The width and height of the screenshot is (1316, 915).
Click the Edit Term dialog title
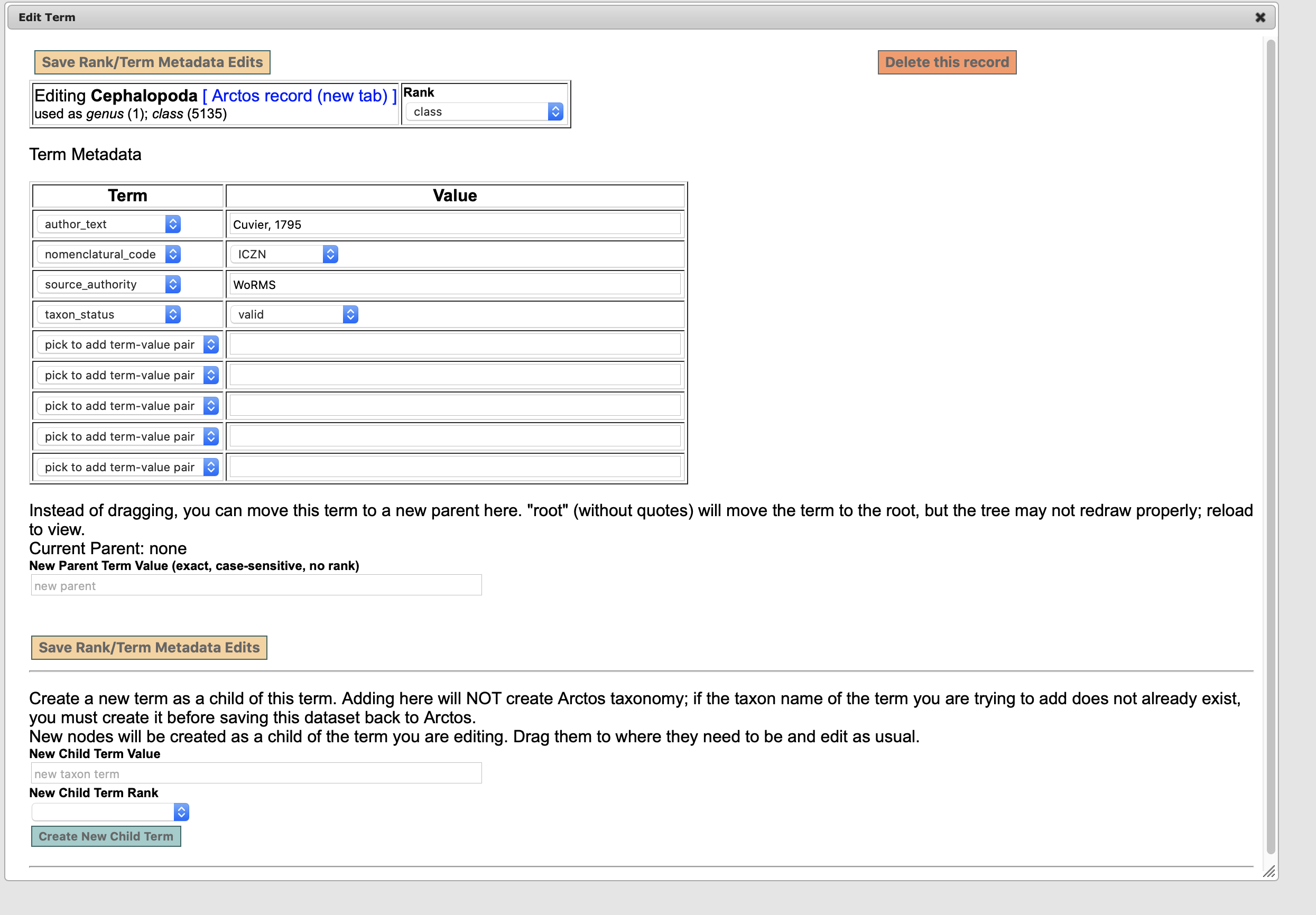(x=47, y=17)
